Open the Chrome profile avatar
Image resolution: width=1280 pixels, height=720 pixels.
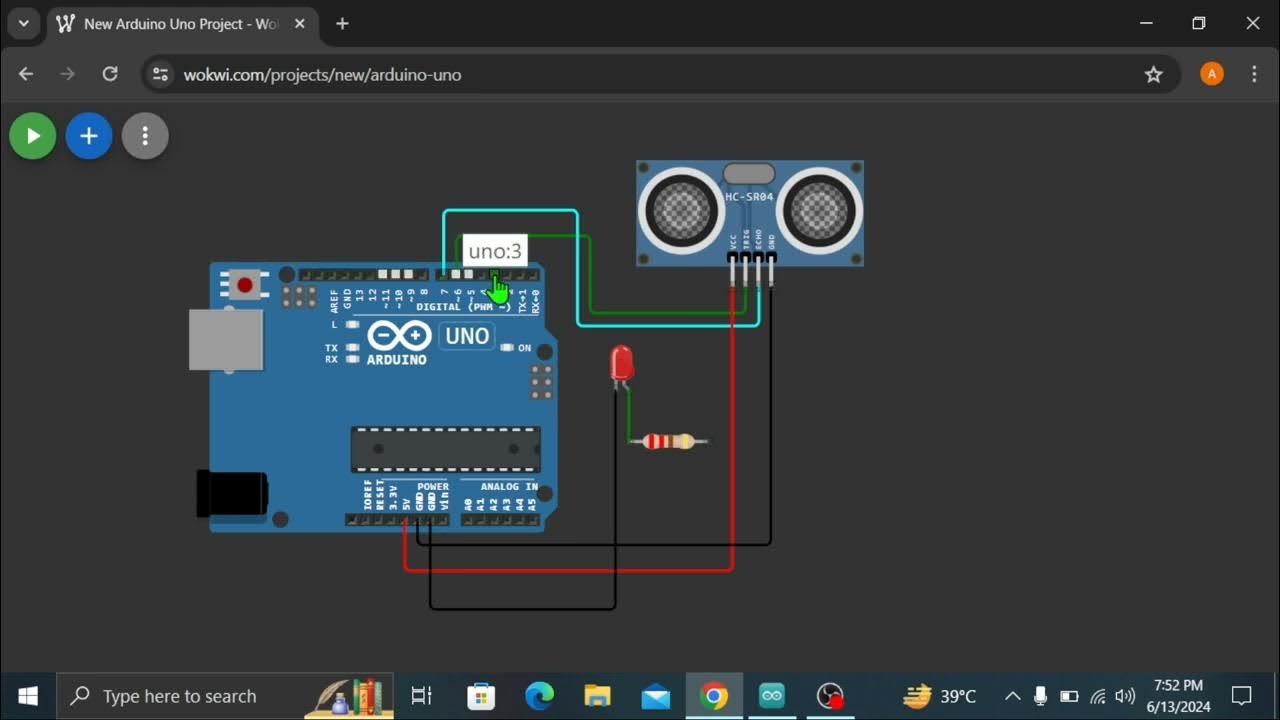pos(1212,74)
